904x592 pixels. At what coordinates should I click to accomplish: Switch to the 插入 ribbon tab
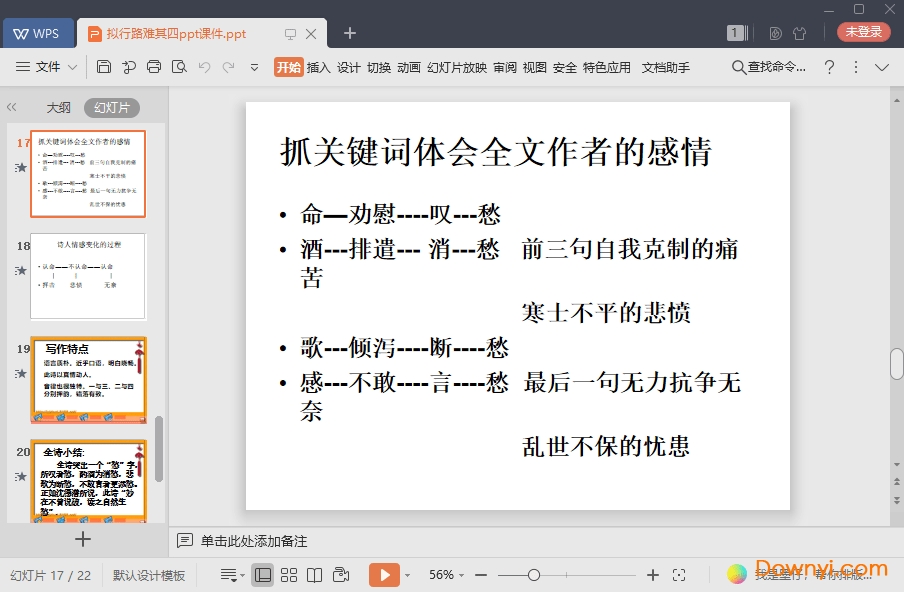(318, 68)
